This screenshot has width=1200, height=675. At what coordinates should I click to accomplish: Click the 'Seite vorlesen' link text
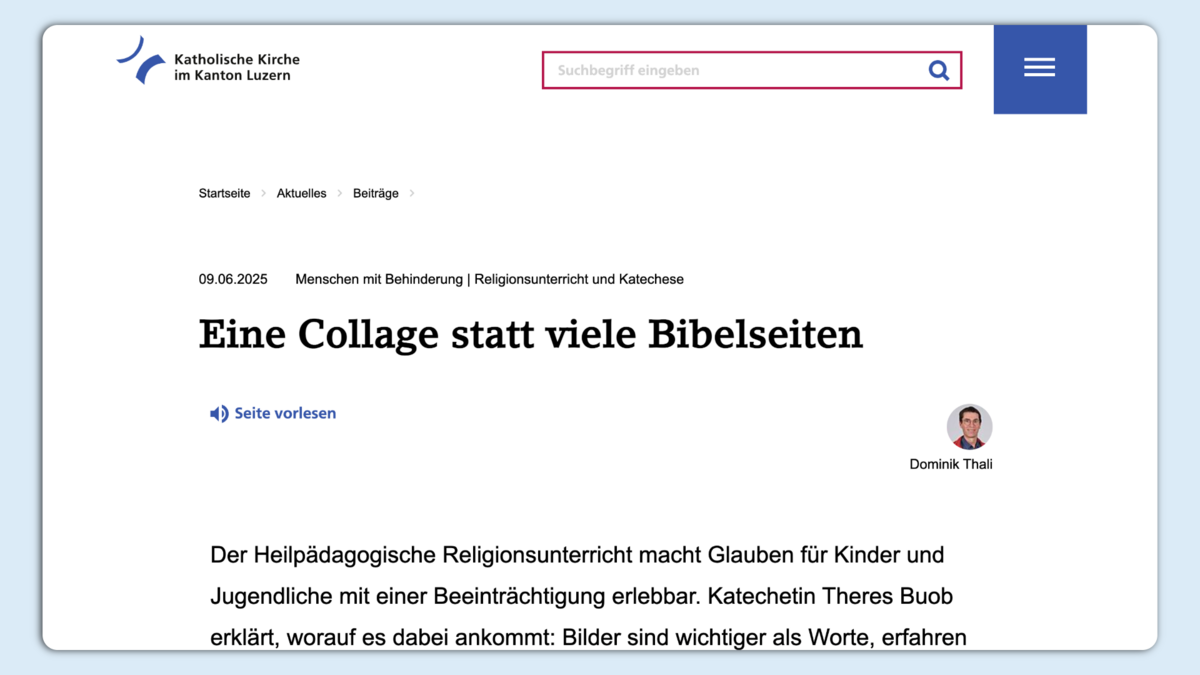pos(285,414)
